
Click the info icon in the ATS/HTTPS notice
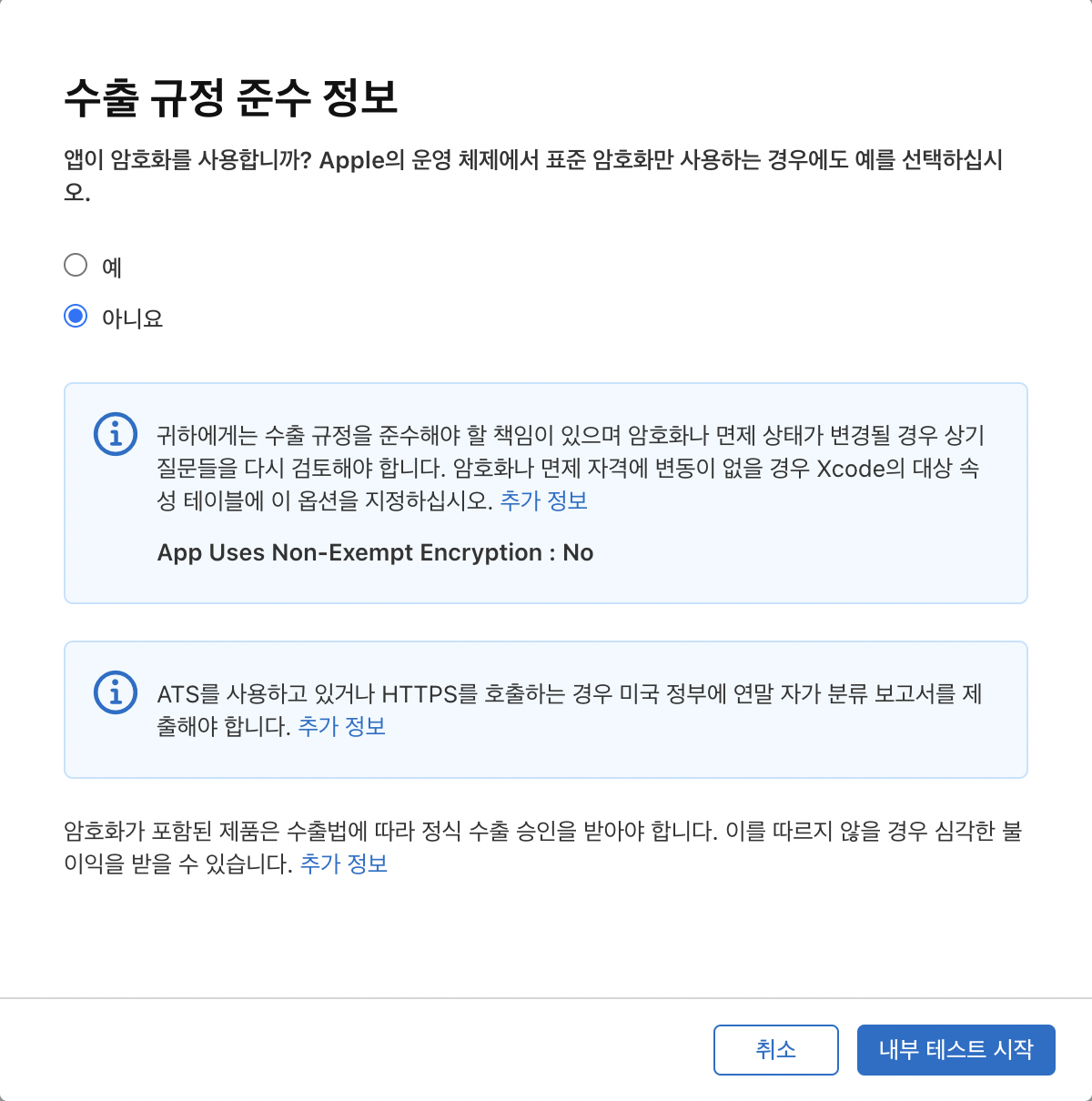(x=116, y=693)
